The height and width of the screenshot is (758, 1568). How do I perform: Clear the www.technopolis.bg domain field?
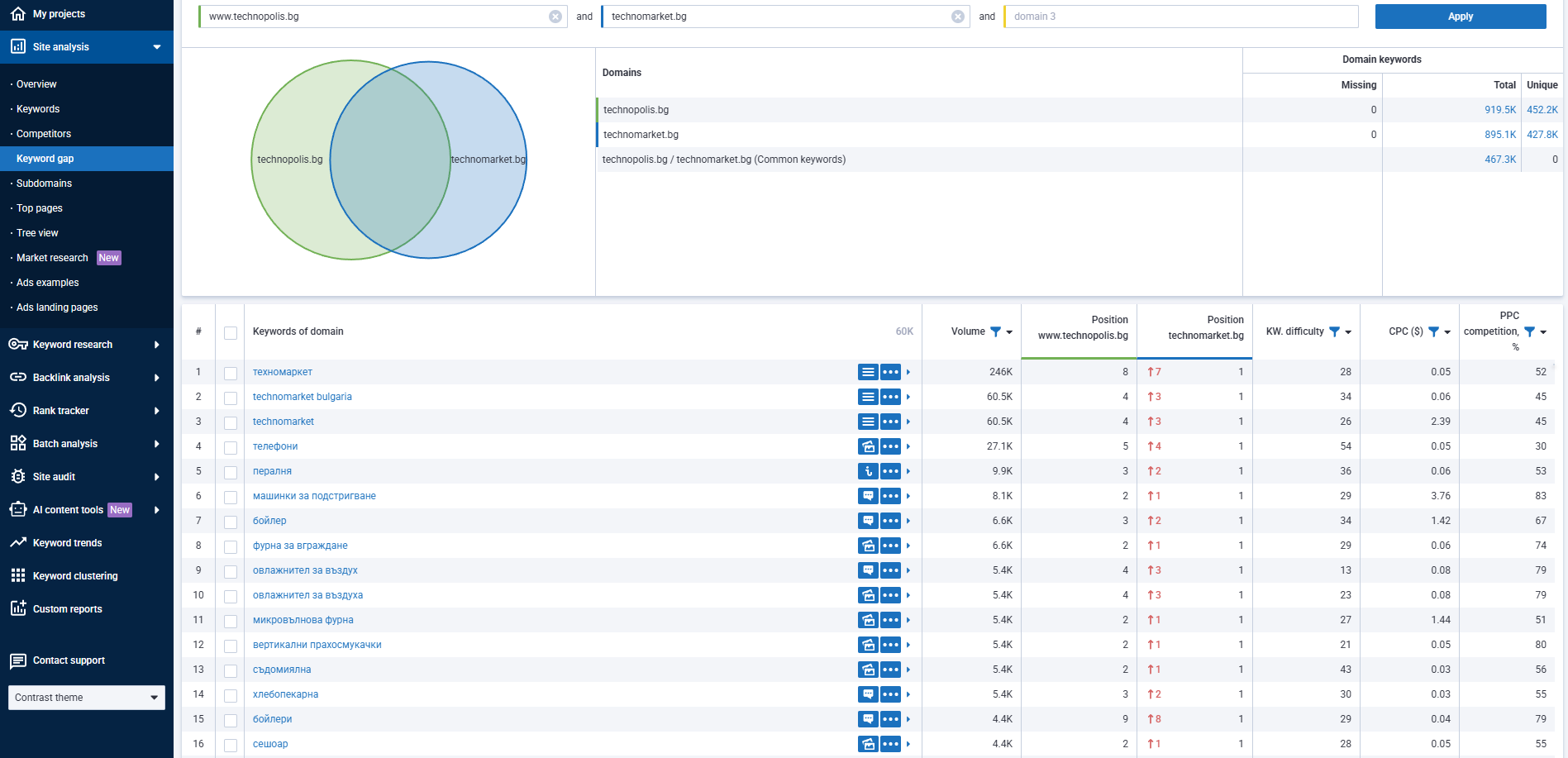[555, 17]
